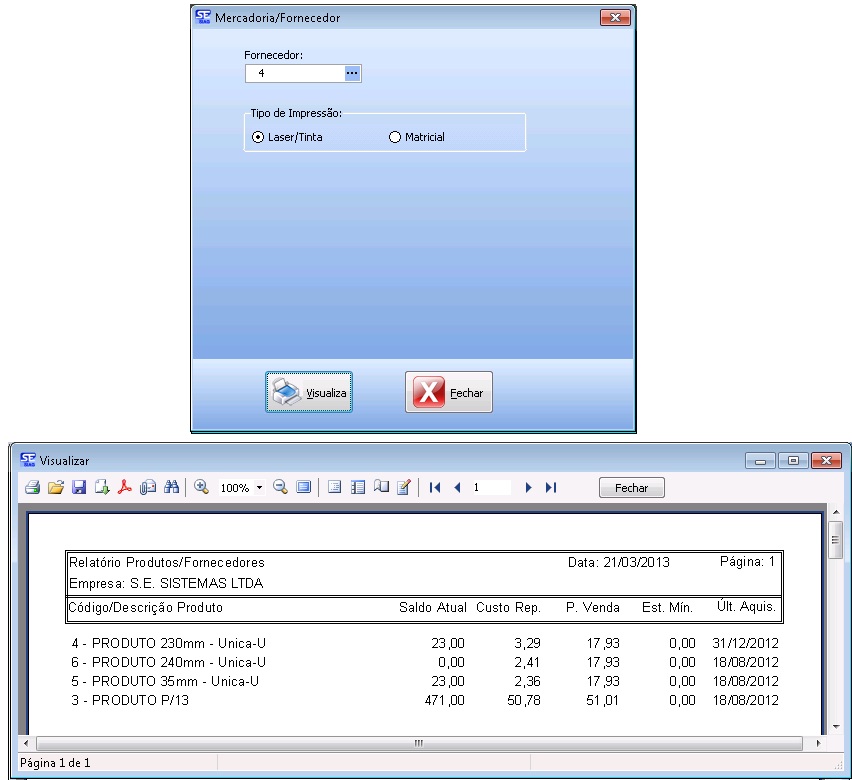Jump to last page of report

tap(550, 488)
